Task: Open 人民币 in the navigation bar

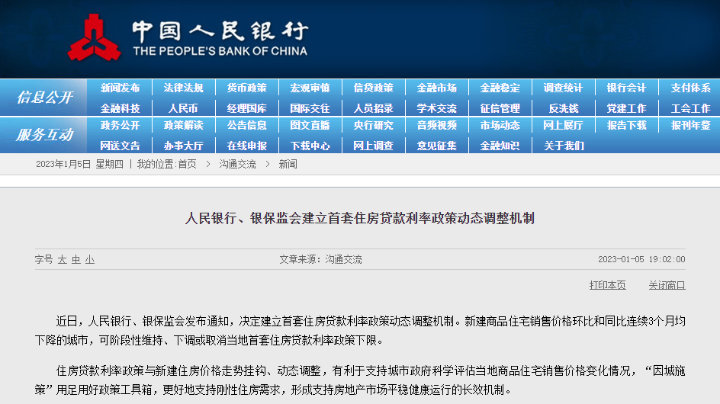Action: (183, 108)
